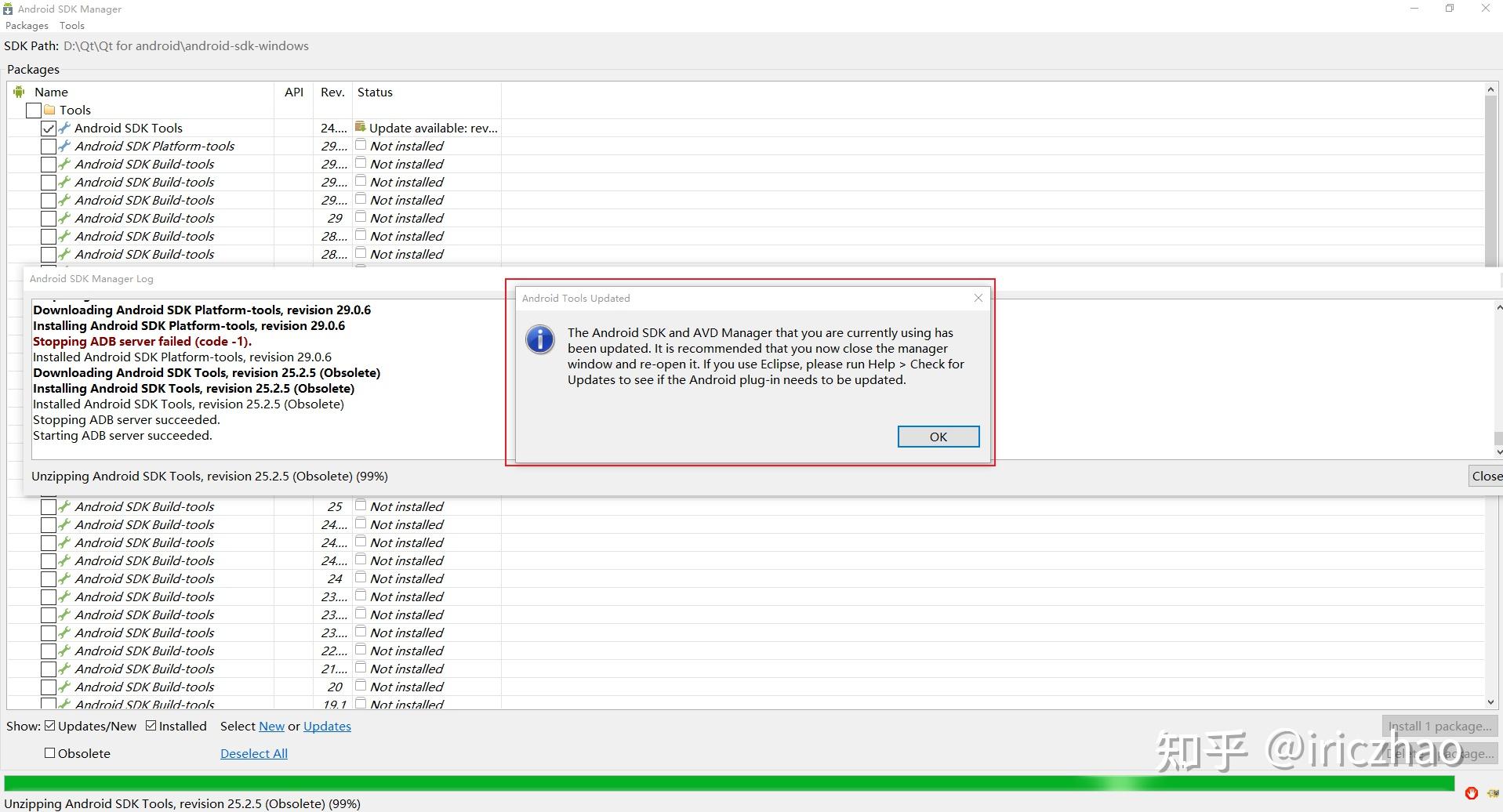Toggle the Updates/New show filter checkbox
The image size is (1503, 812).
pyautogui.click(x=50, y=726)
